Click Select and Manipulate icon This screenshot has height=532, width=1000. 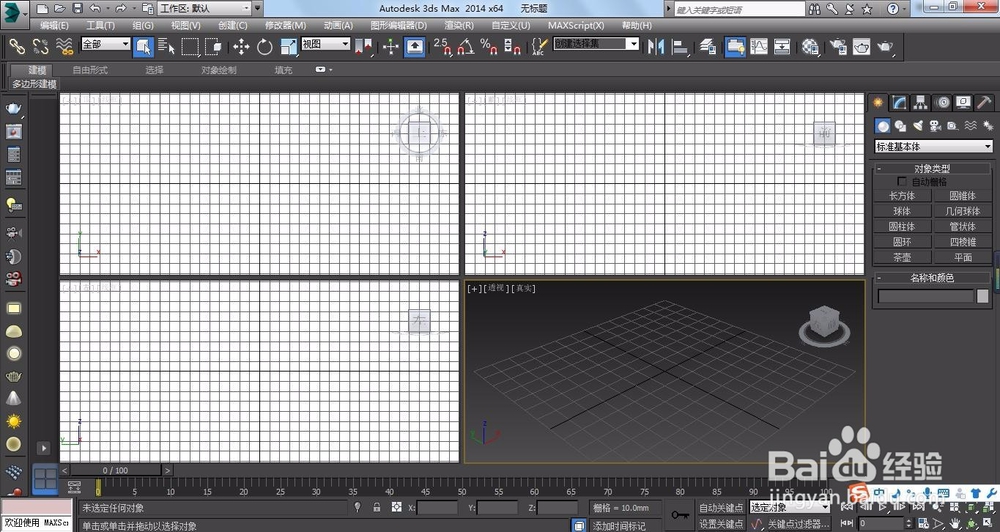click(390, 47)
